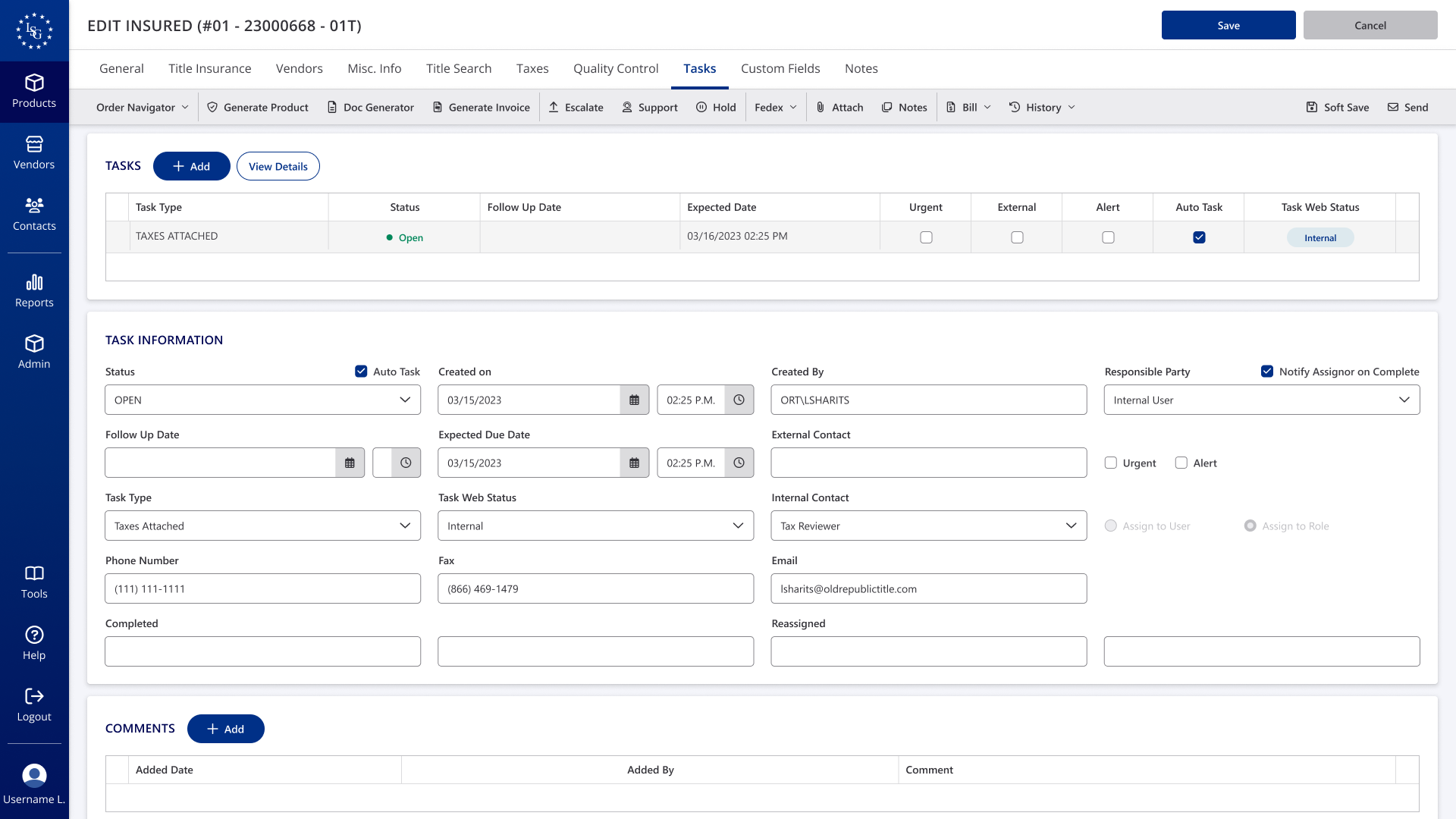This screenshot has width=1456, height=819.
Task: Expand the Order Navigator menu
Action: coord(143,107)
